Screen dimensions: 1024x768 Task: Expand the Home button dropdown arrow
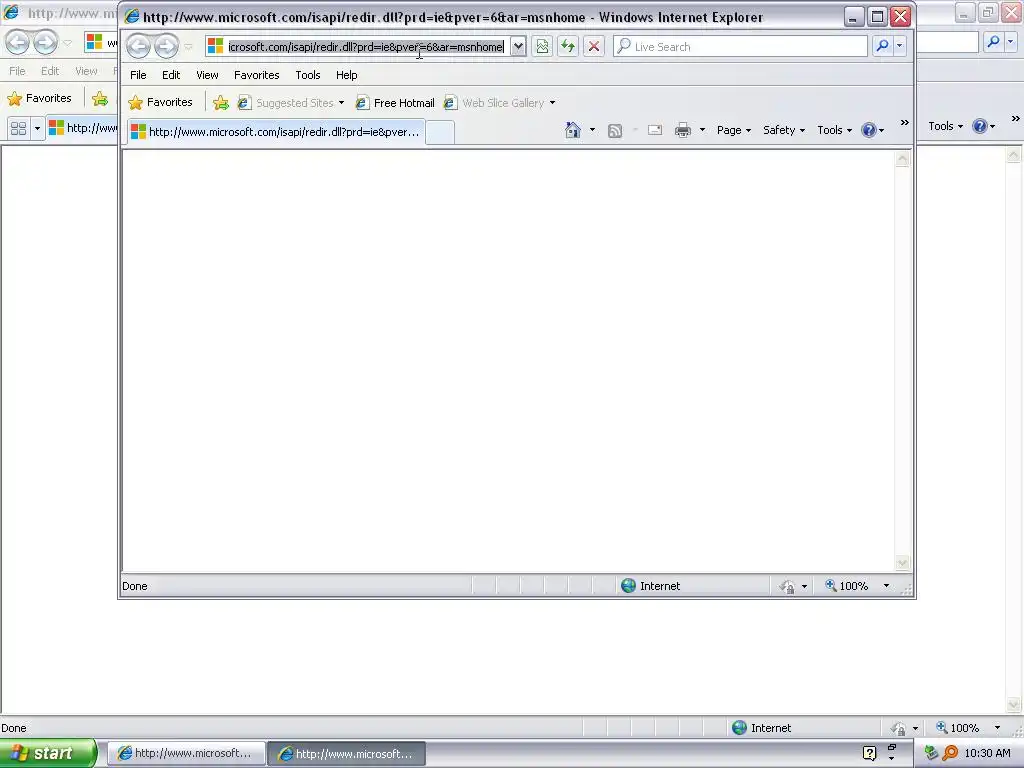click(x=592, y=131)
